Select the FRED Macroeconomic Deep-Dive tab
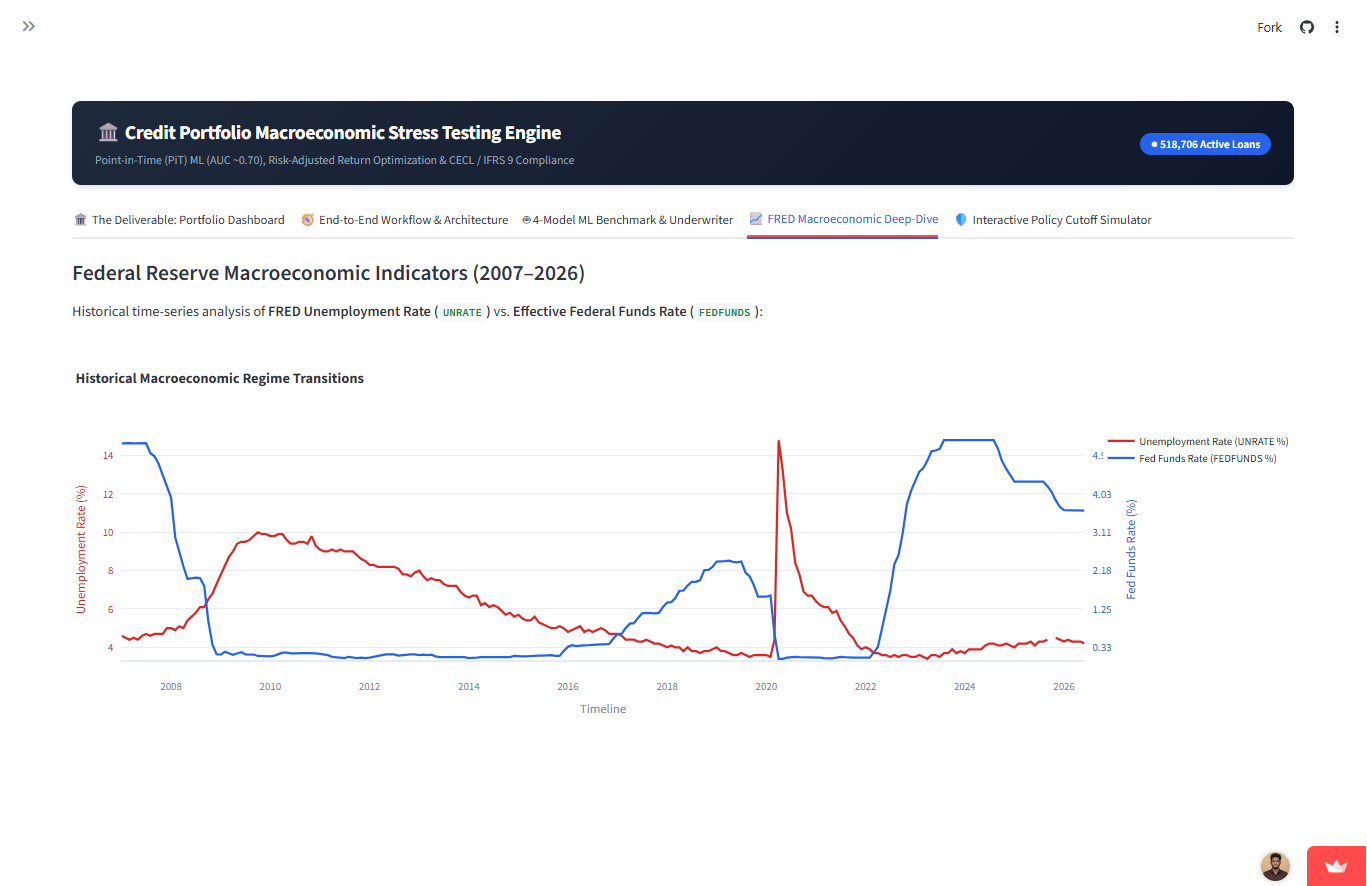The width and height of the screenshot is (1367, 886). 843,219
